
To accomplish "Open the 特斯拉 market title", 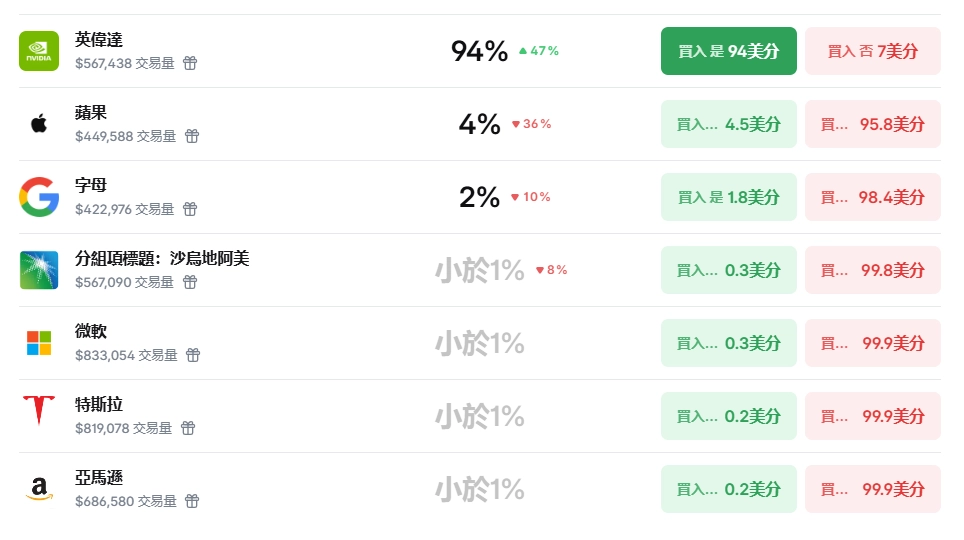I will (x=99, y=405).
